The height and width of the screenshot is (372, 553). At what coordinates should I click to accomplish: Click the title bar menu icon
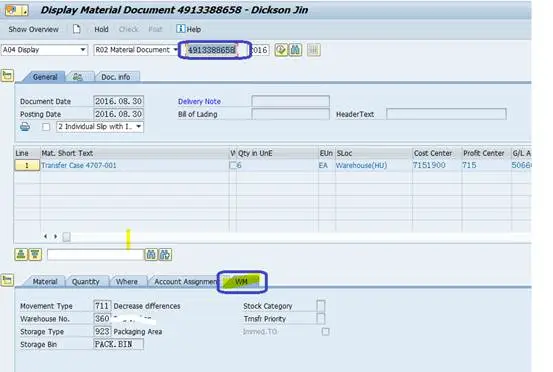(16, 10)
